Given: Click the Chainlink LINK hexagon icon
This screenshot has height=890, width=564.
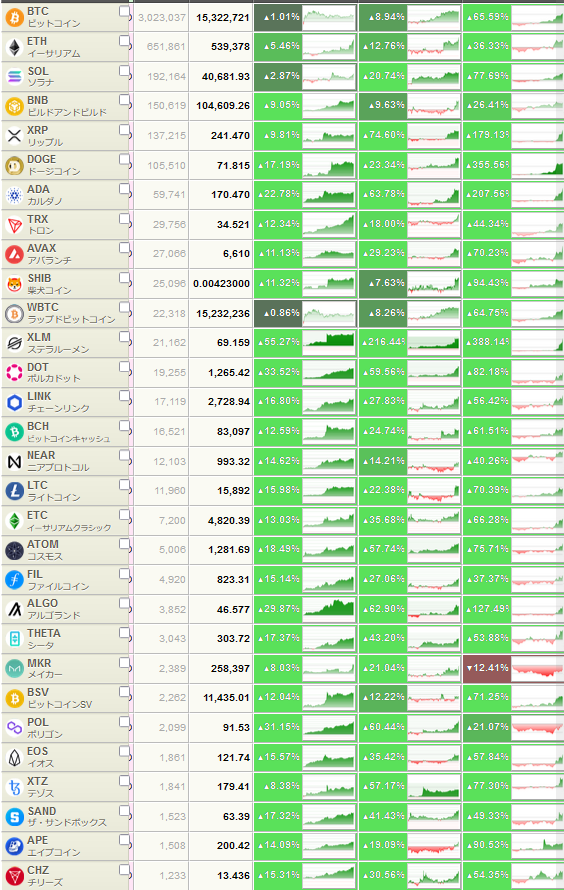Looking at the screenshot, I should [14, 402].
